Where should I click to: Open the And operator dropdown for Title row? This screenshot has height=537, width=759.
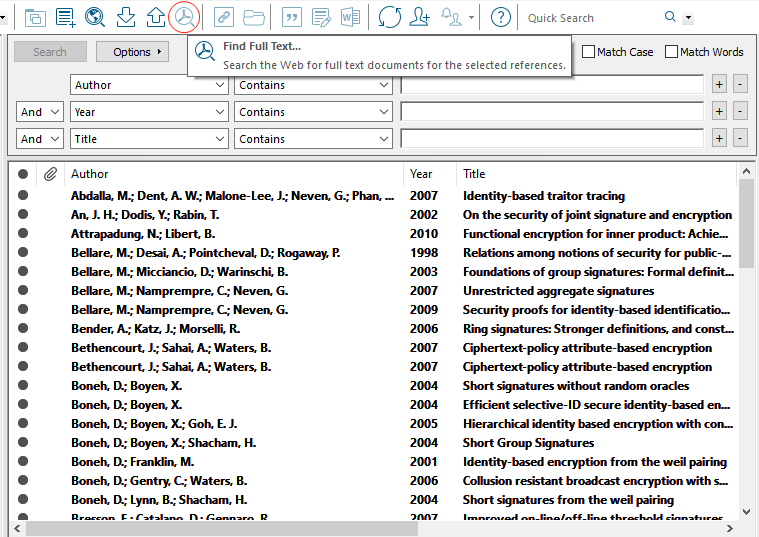click(x=40, y=139)
